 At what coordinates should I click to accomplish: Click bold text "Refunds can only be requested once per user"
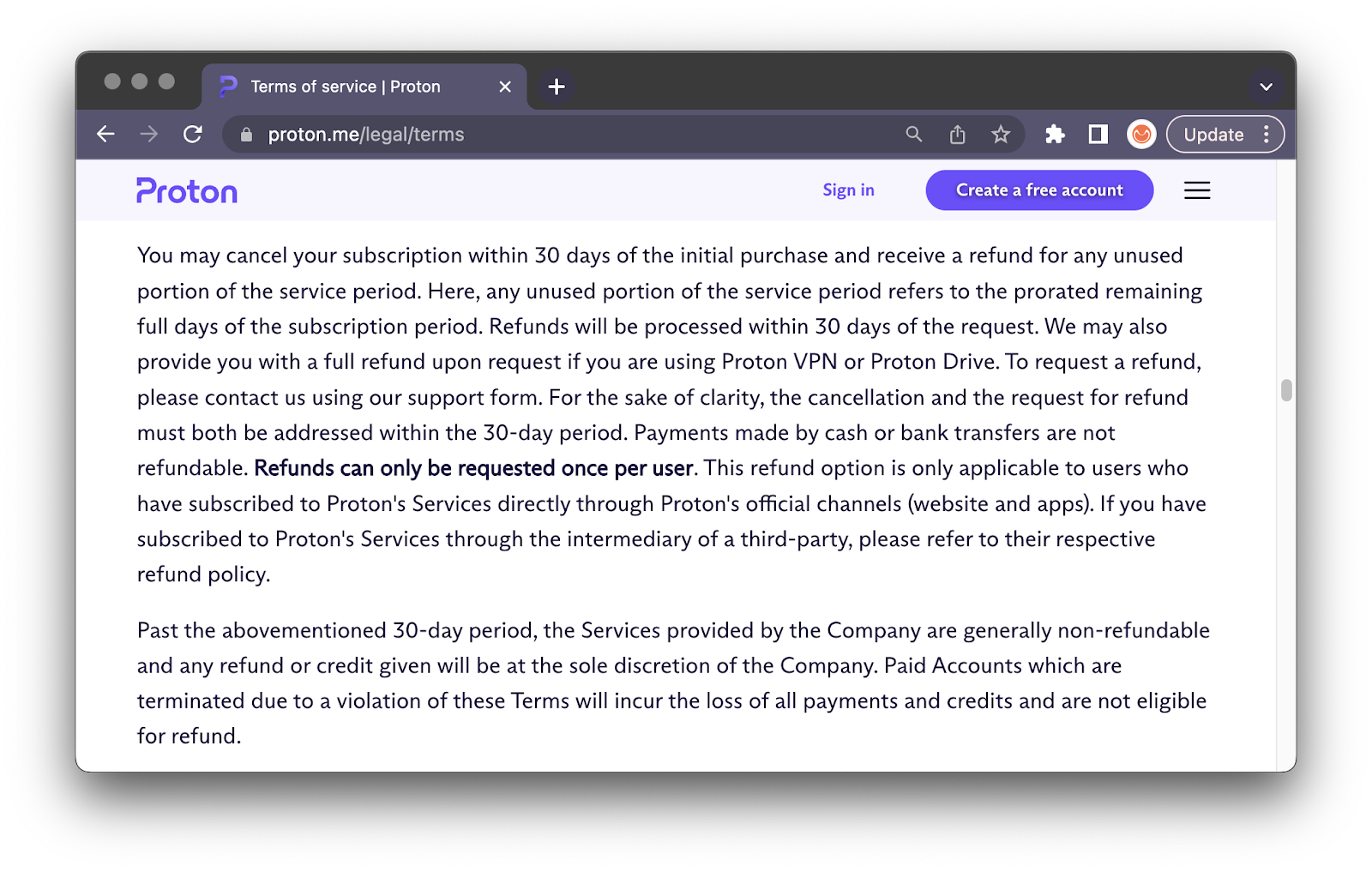pyautogui.click(x=473, y=468)
